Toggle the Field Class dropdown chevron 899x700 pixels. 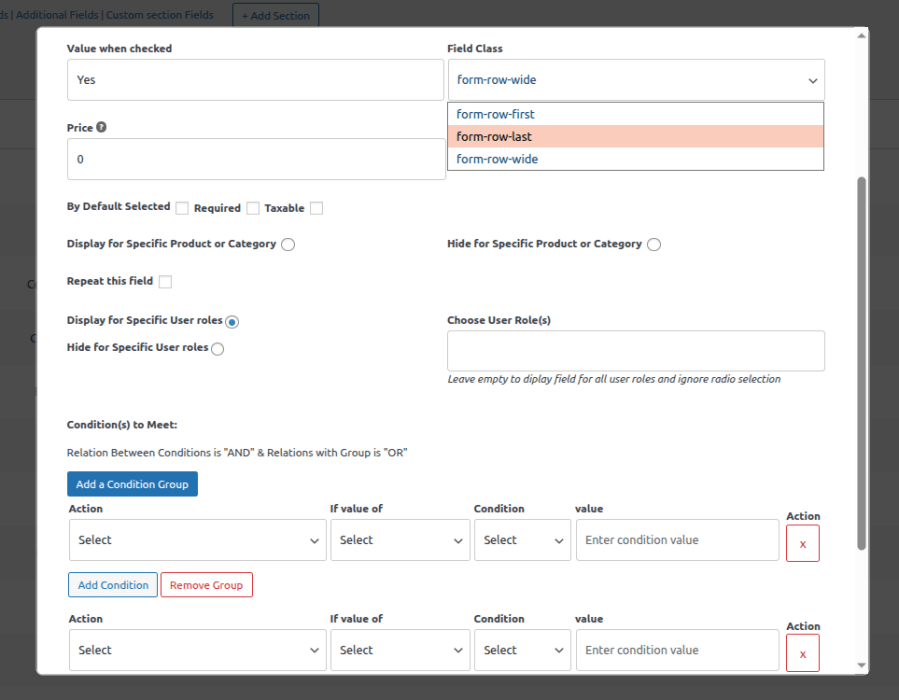coord(812,81)
